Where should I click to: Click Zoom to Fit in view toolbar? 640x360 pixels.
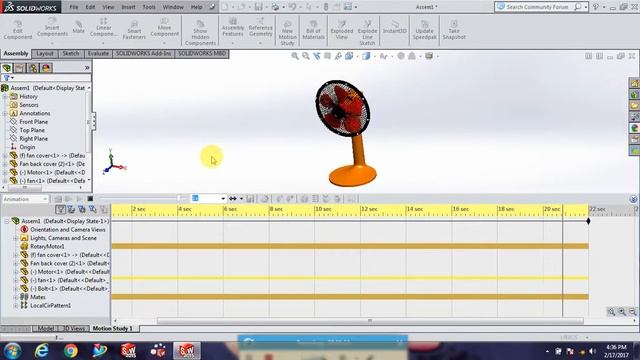295,56
